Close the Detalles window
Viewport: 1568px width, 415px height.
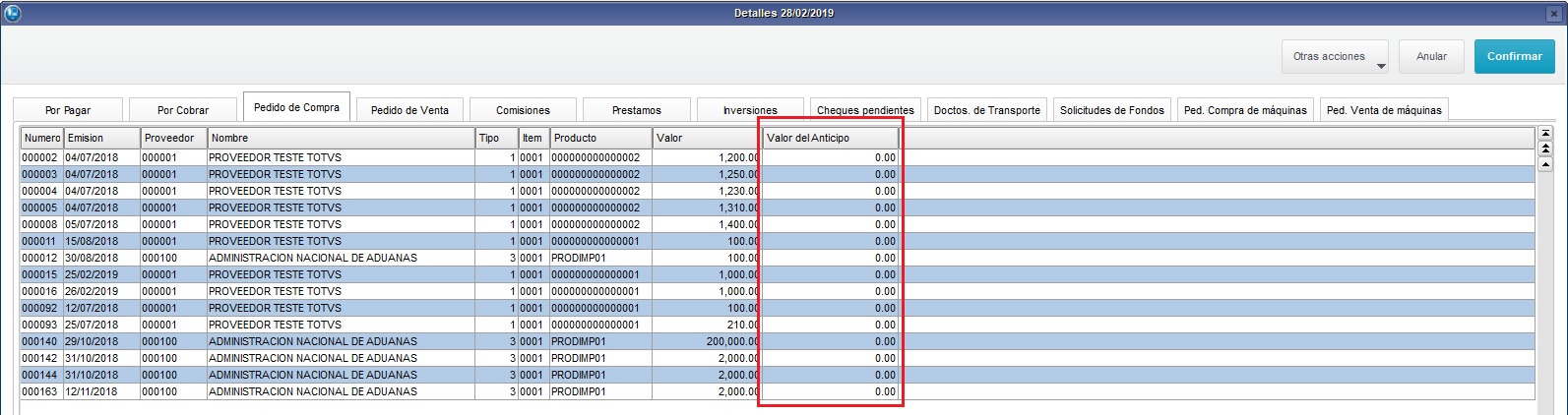click(1553, 14)
